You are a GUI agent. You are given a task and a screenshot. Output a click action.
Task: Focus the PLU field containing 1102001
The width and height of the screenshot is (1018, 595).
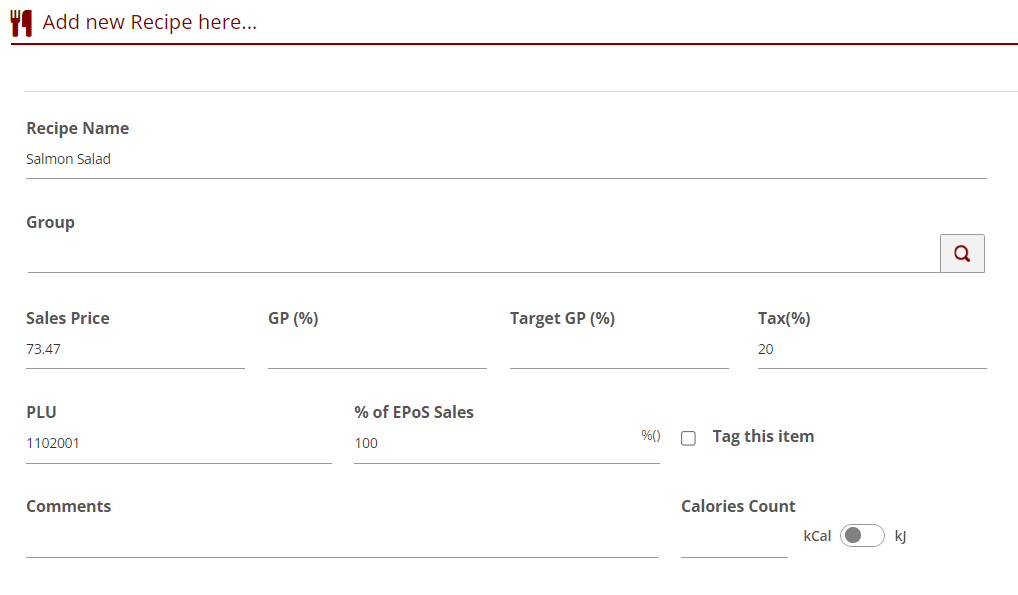(x=178, y=444)
